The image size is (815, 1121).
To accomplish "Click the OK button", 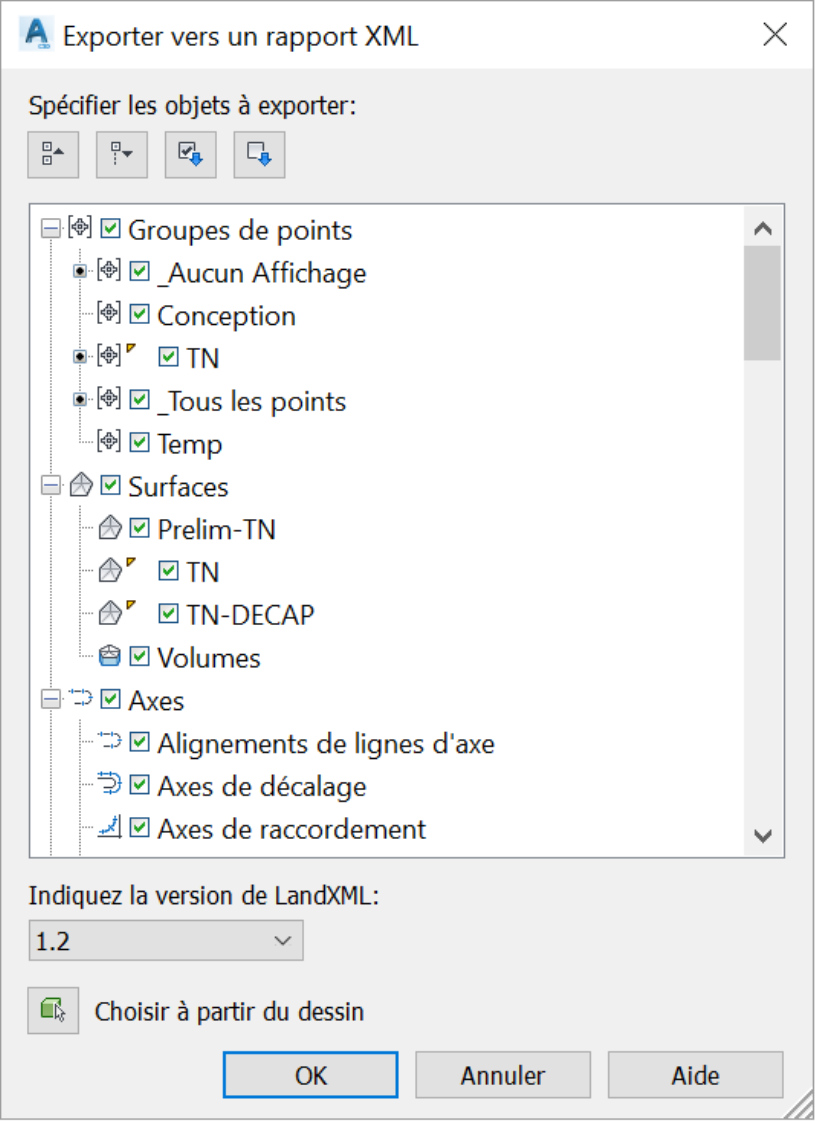I will (x=310, y=1075).
